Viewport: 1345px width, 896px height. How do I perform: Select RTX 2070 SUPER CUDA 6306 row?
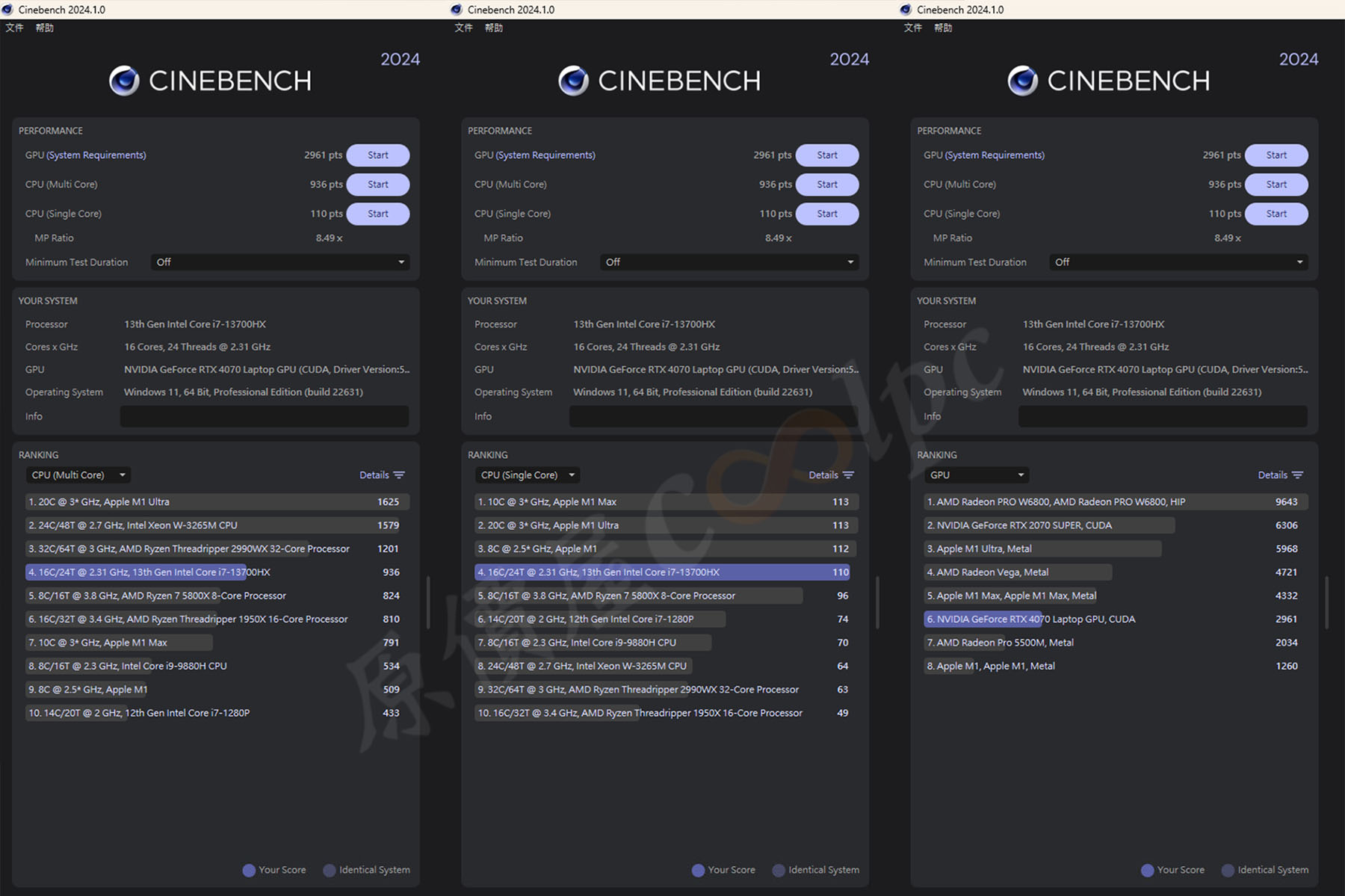pyautogui.click(x=1116, y=525)
